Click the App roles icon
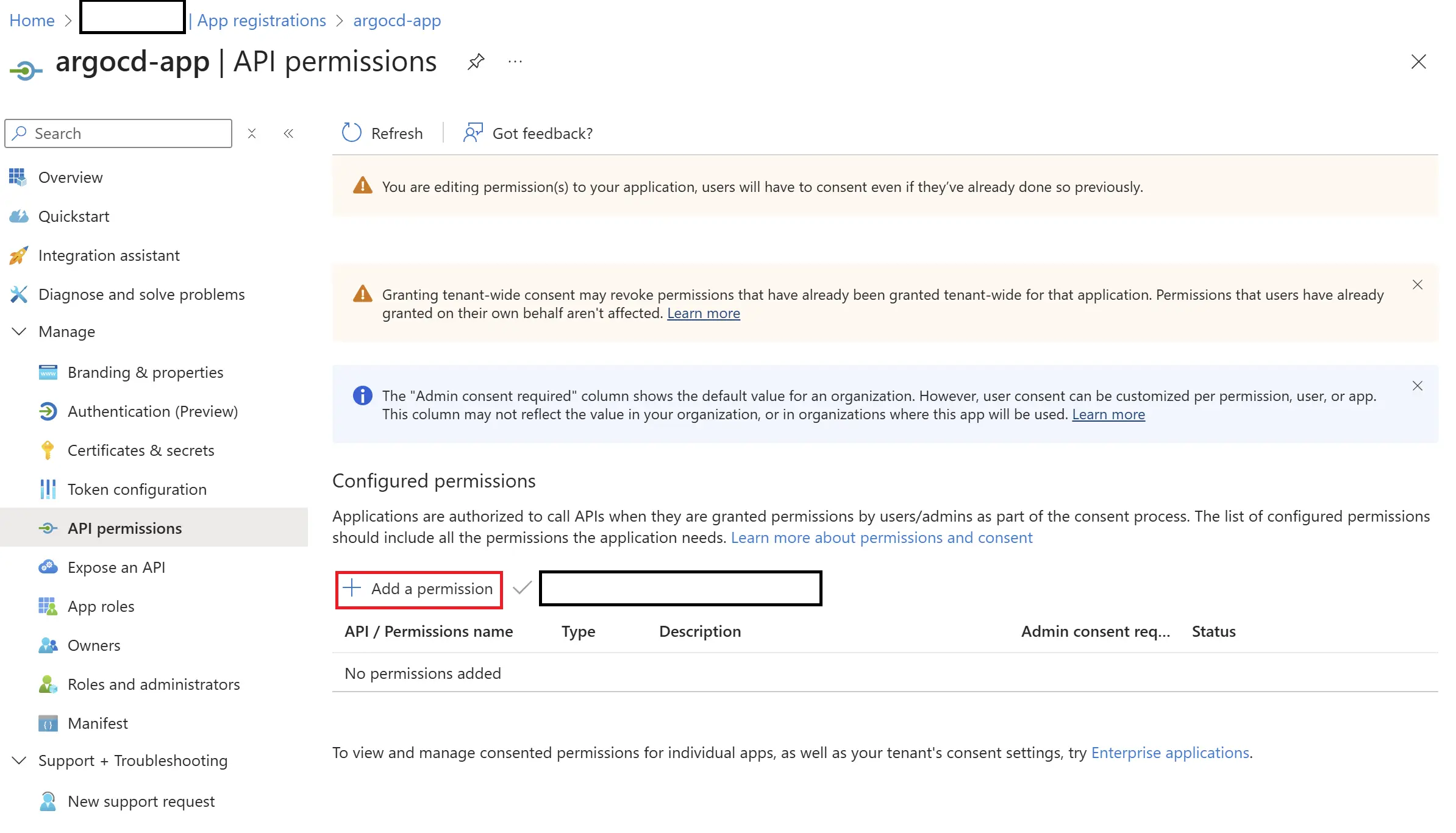 48,606
